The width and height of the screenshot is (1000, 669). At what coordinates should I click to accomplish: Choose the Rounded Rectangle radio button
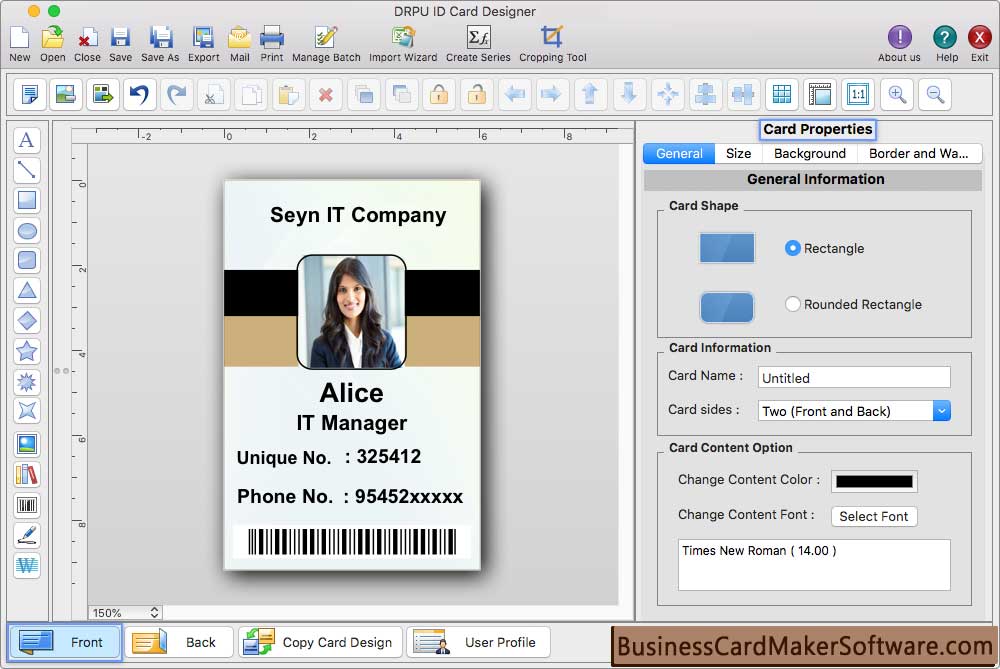(792, 304)
